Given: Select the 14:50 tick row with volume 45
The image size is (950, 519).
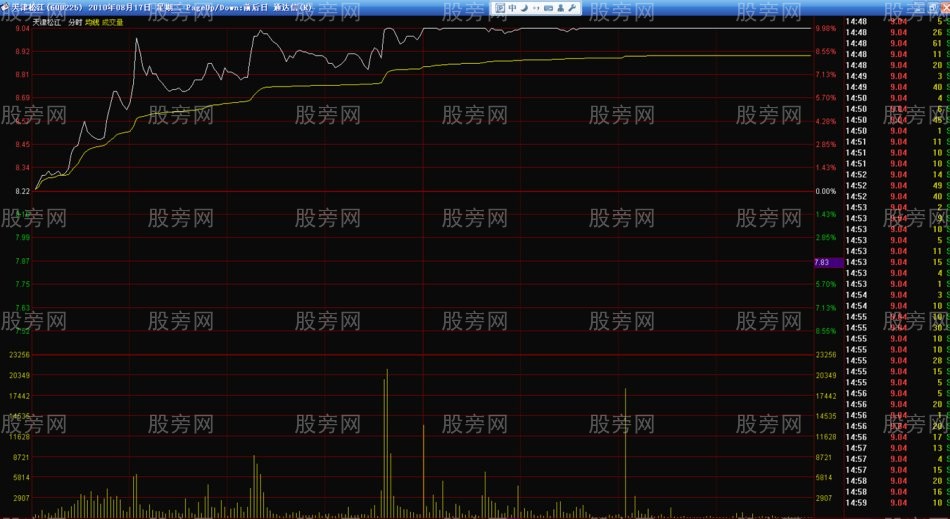Looking at the screenshot, I should (x=897, y=120).
